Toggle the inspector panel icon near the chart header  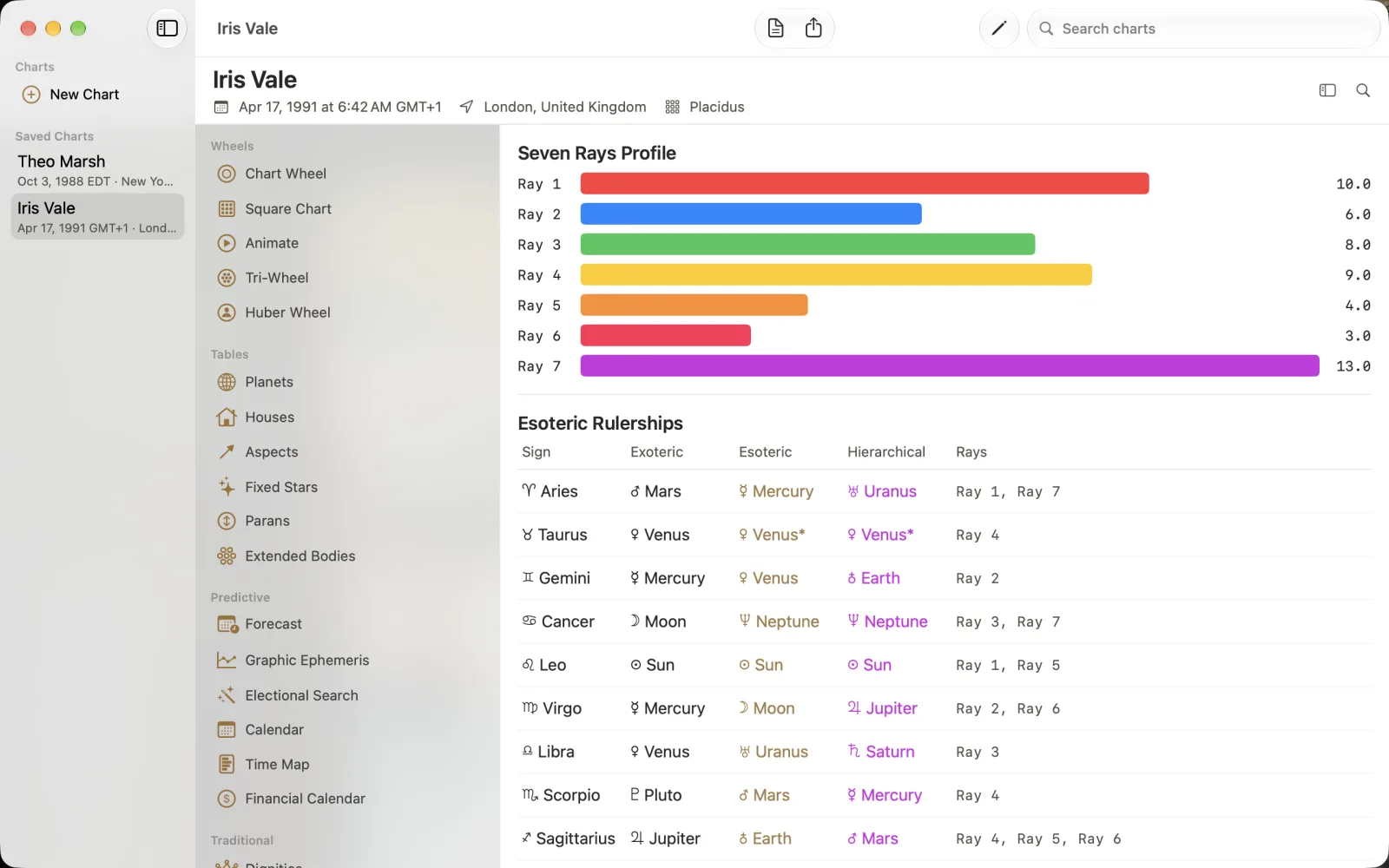pos(1327,90)
